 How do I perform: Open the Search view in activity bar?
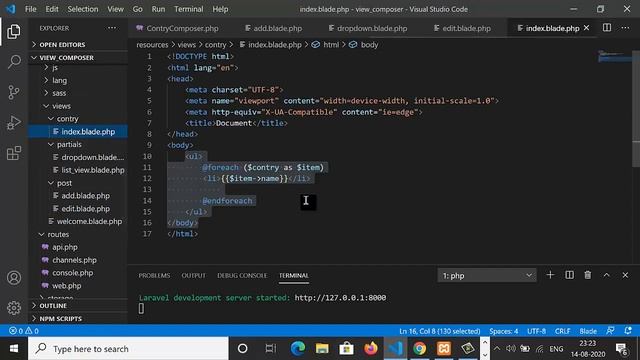pos(14,62)
